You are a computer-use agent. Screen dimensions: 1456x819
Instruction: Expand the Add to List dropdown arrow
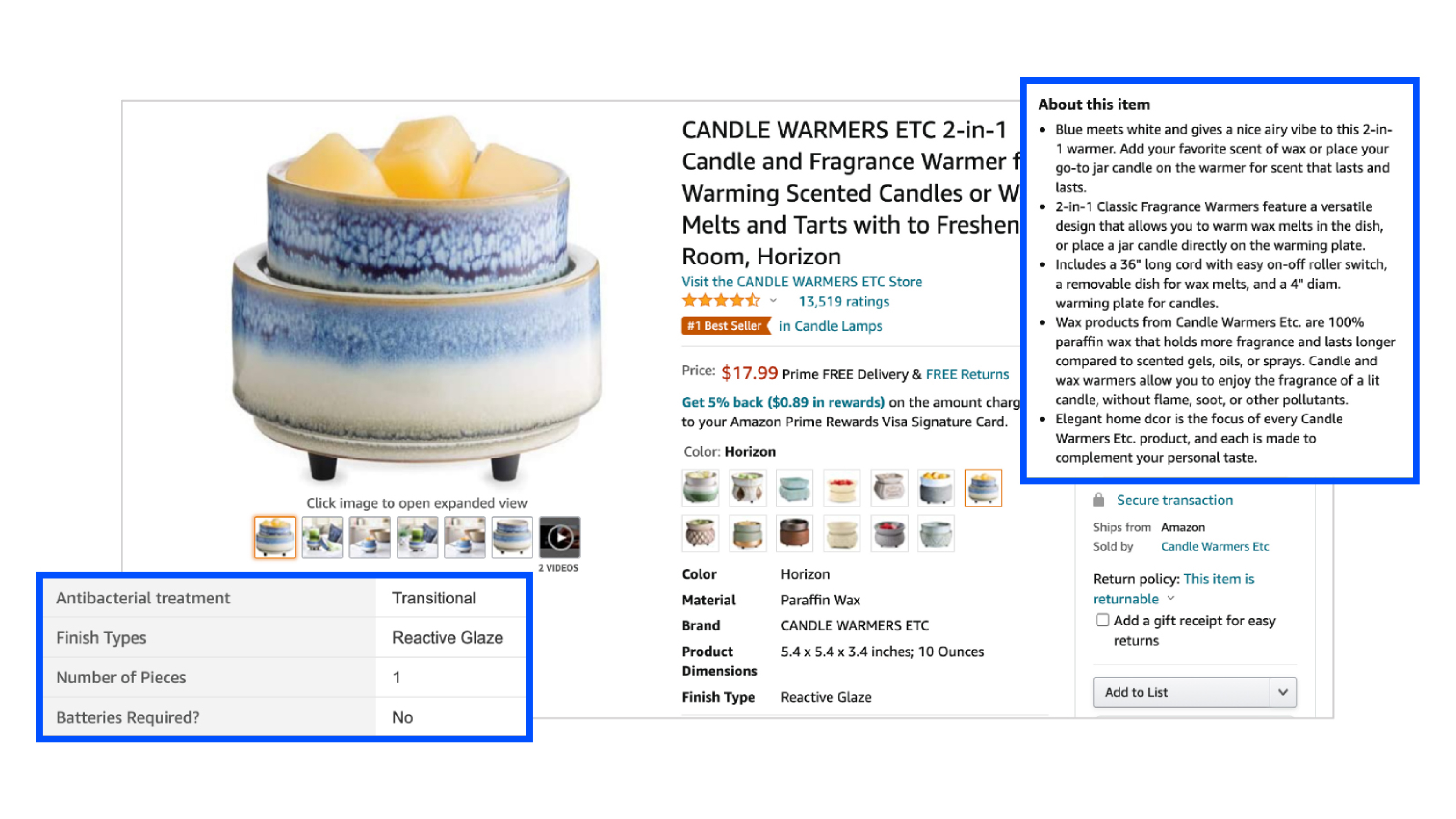click(1283, 692)
